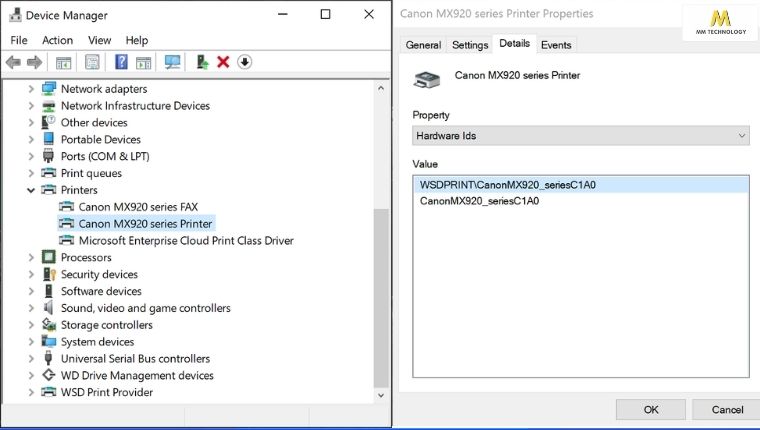Click the Back arrow in Device Manager toolbar
This screenshot has width=760, height=430.
pos(13,62)
